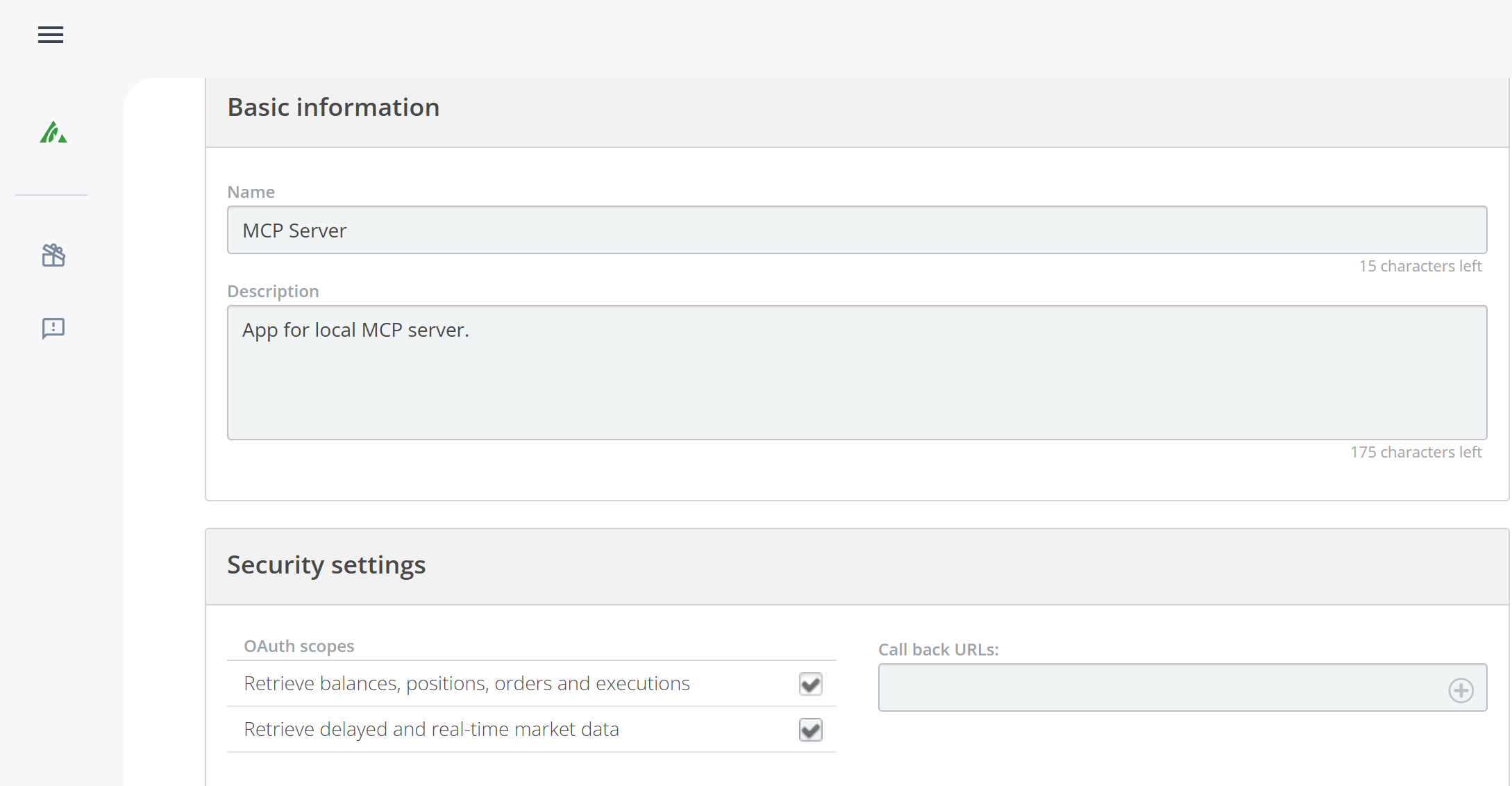The width and height of the screenshot is (1512, 786).
Task: Click the 175 characters left counter
Action: pyautogui.click(x=1416, y=453)
